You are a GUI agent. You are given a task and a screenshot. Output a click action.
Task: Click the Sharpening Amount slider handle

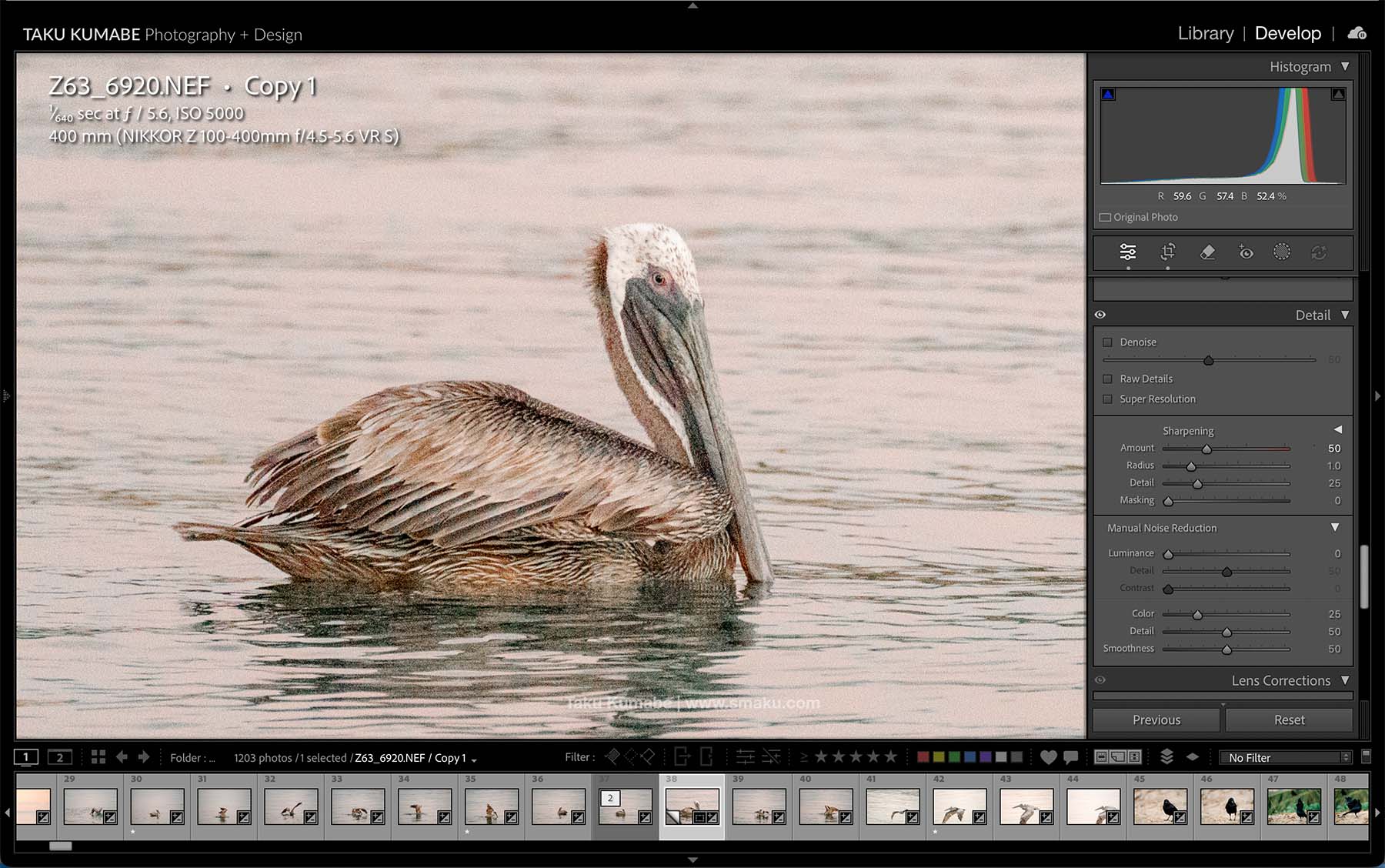point(1206,449)
